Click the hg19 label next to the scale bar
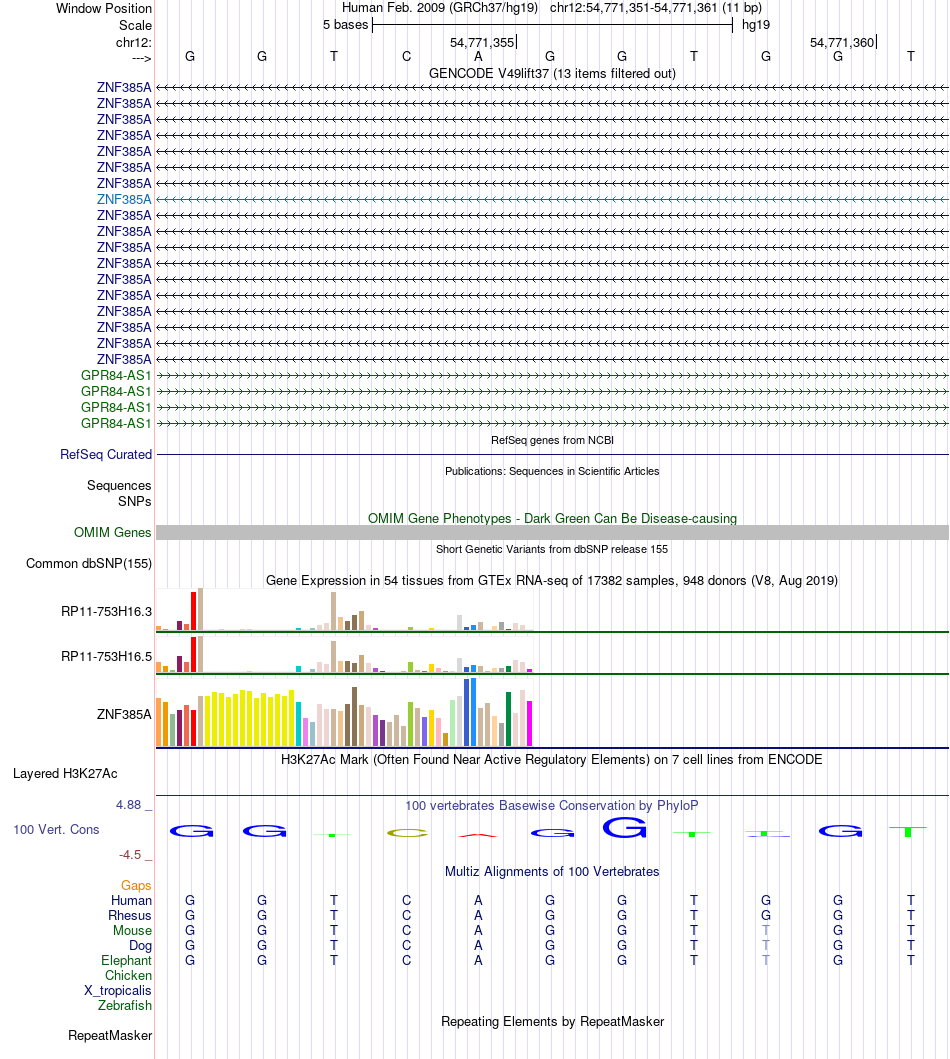This screenshot has width=950, height=1059. pos(756,25)
